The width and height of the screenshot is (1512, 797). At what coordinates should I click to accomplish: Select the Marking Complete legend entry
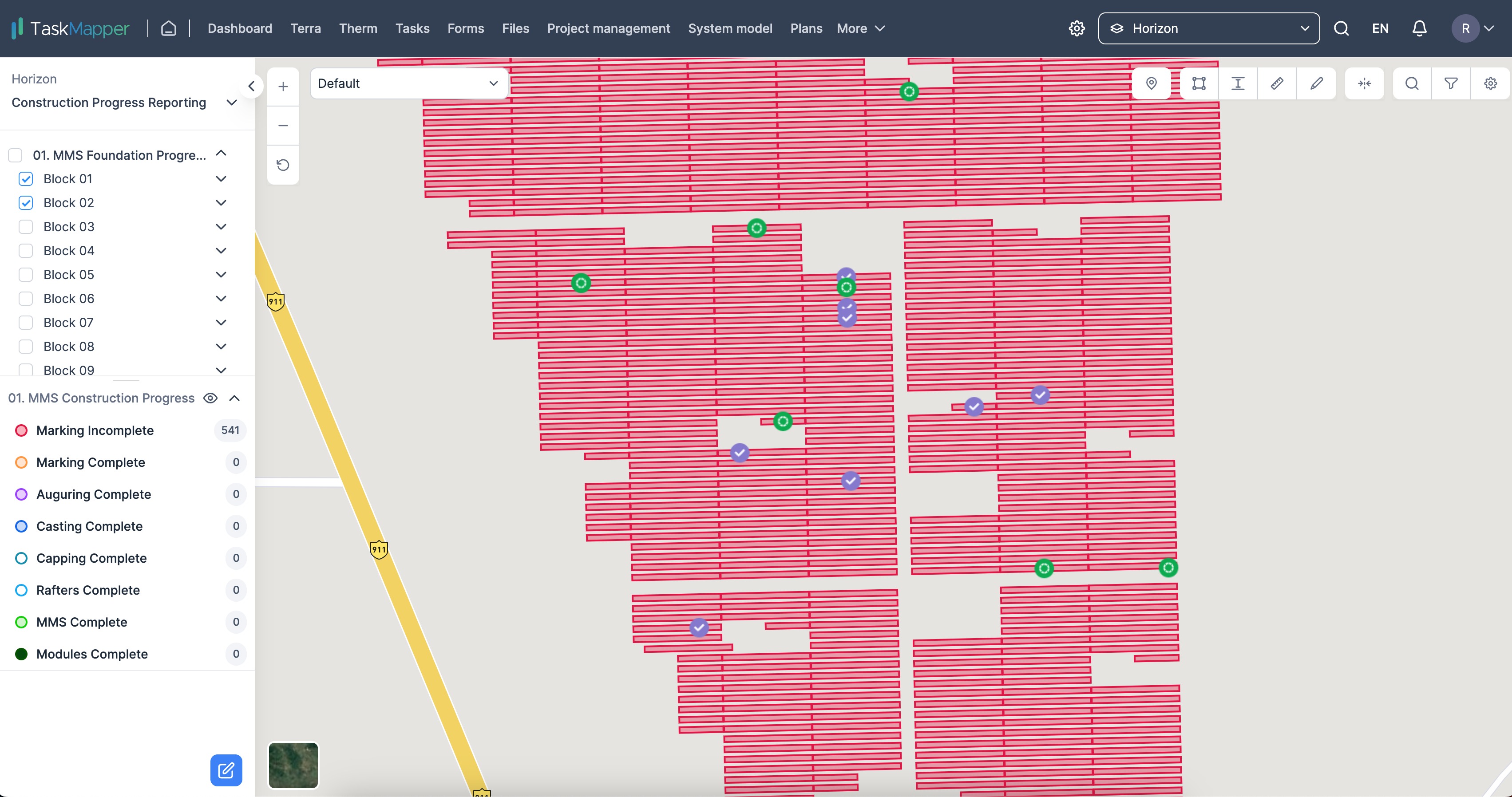pos(128,462)
